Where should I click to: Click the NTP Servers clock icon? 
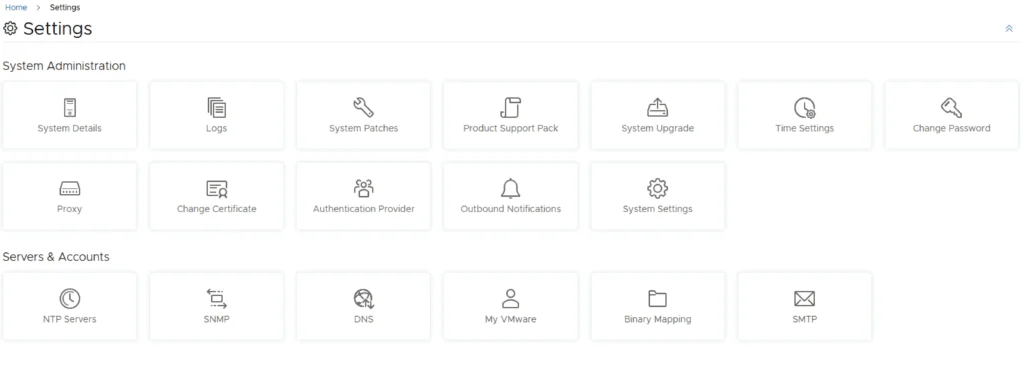[x=69, y=298]
